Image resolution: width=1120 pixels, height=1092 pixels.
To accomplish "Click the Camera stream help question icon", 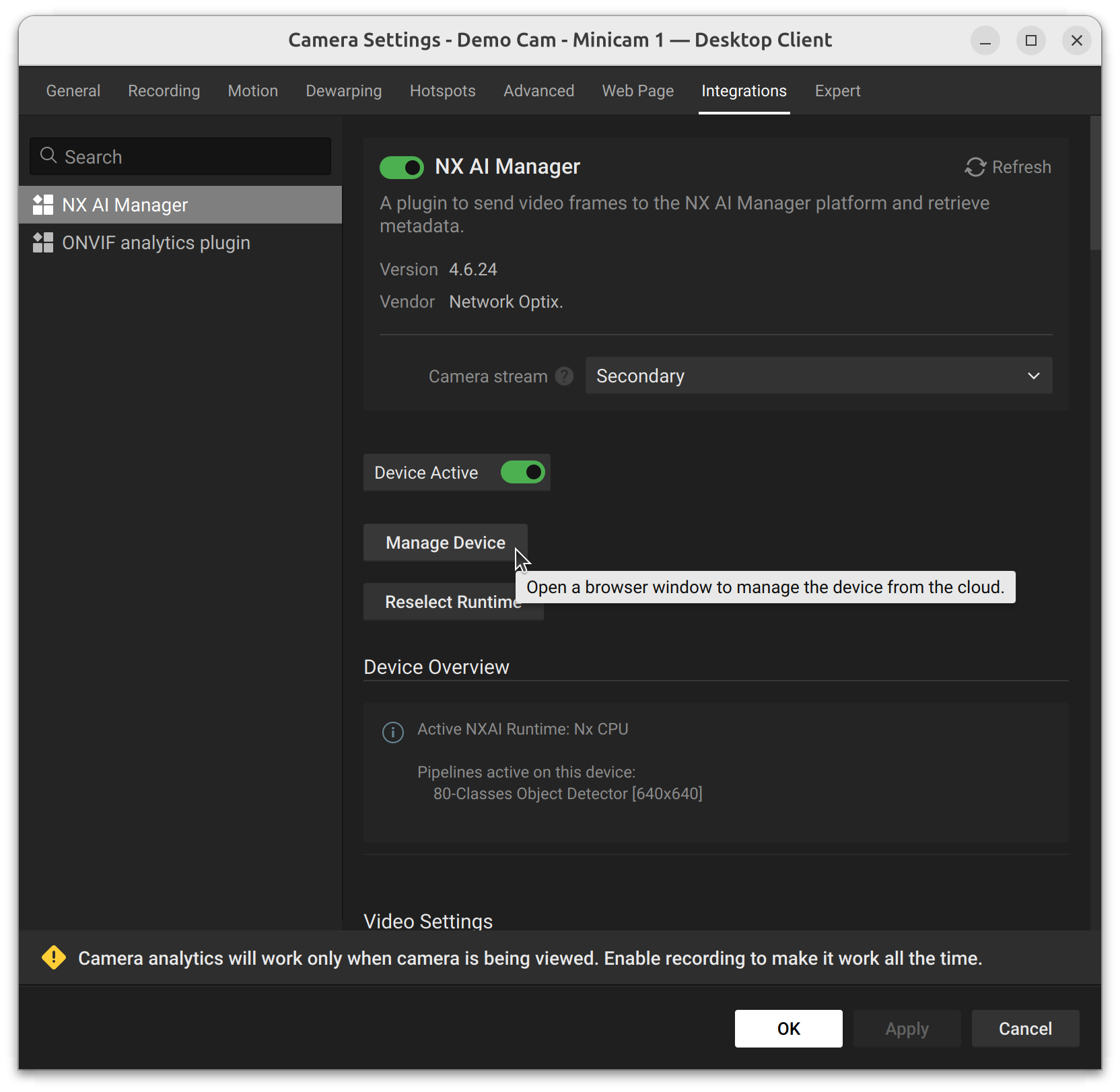I will (564, 376).
